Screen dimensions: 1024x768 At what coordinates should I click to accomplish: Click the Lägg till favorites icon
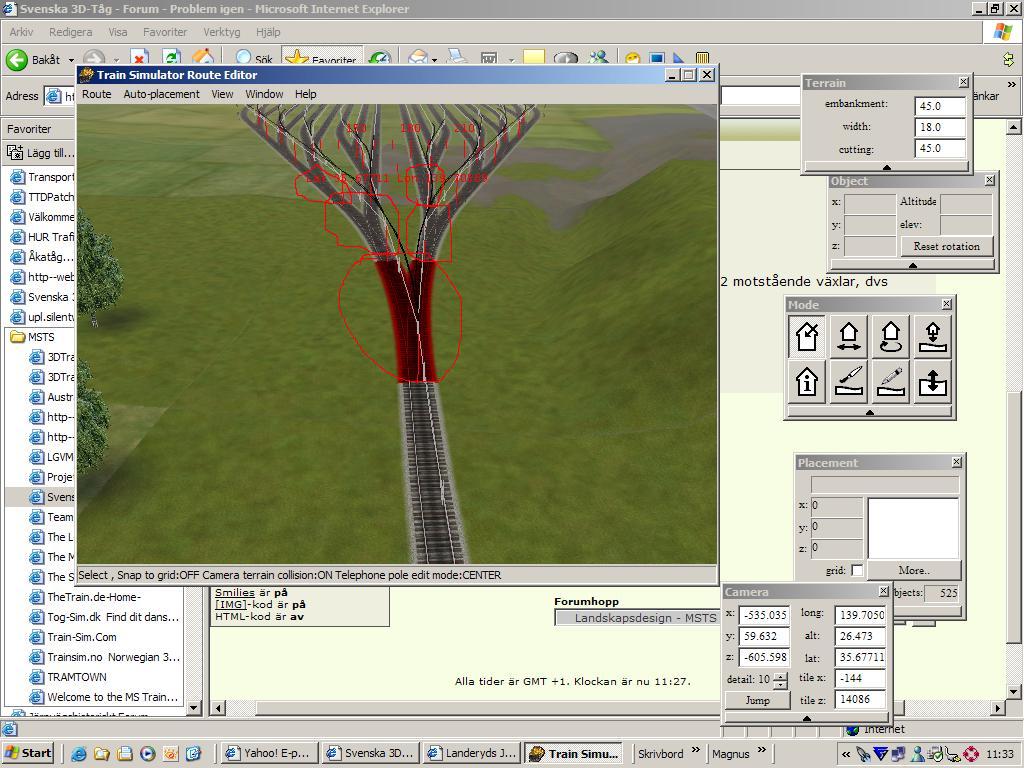tap(14, 153)
